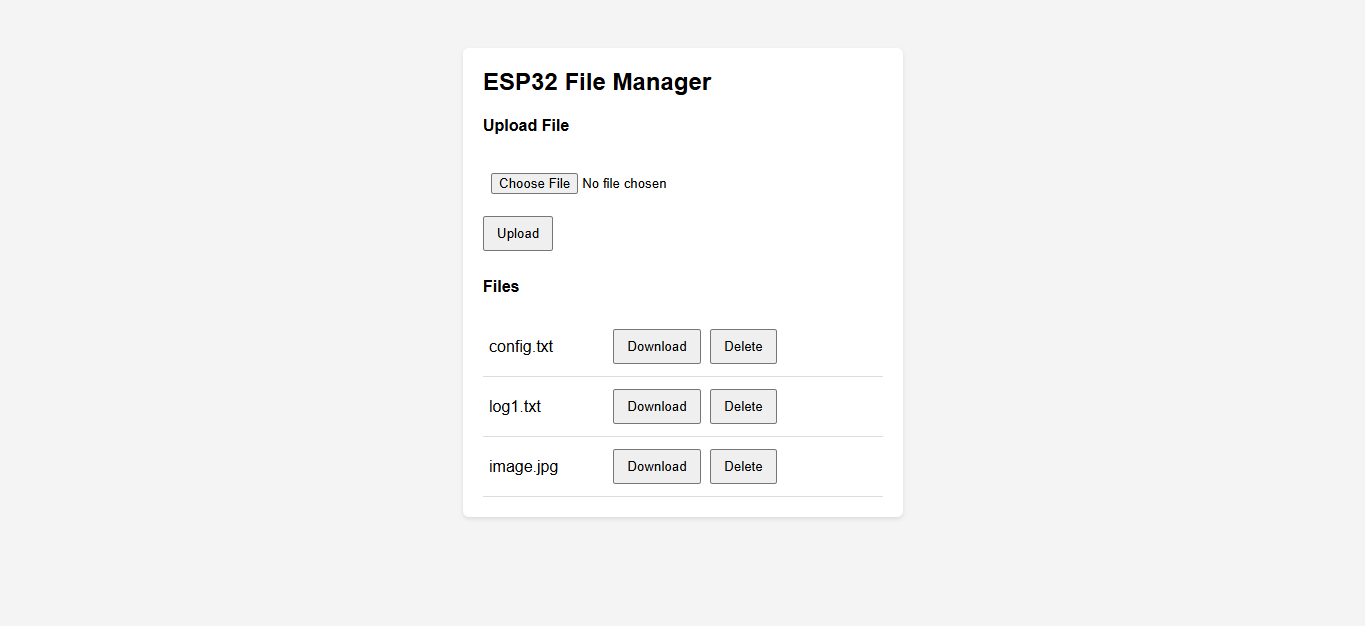This screenshot has width=1365, height=626.
Task: Select the log1.txt filename text
Action: 514,407
